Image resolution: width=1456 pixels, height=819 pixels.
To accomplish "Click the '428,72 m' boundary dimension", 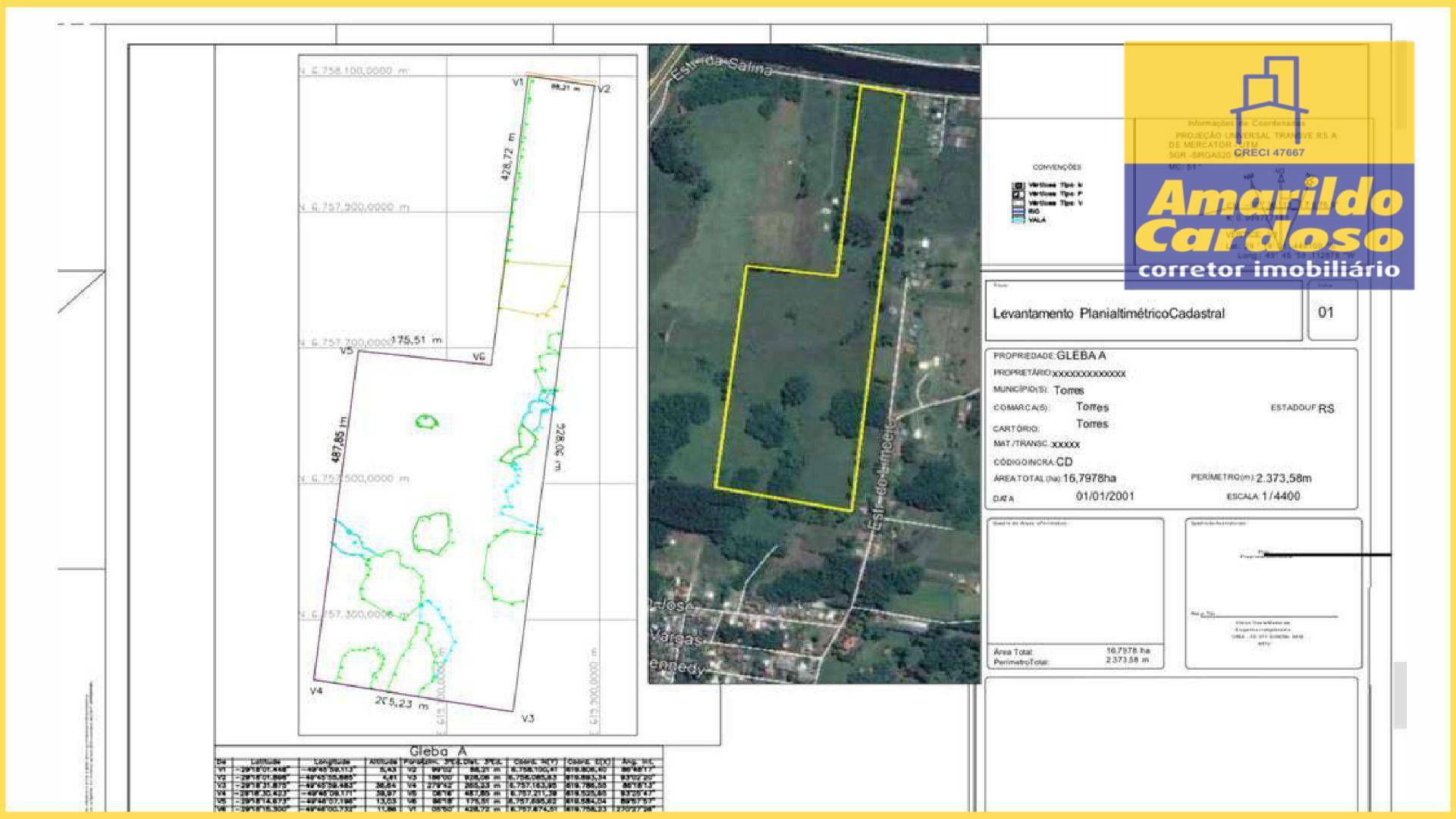I will click(x=507, y=156).
